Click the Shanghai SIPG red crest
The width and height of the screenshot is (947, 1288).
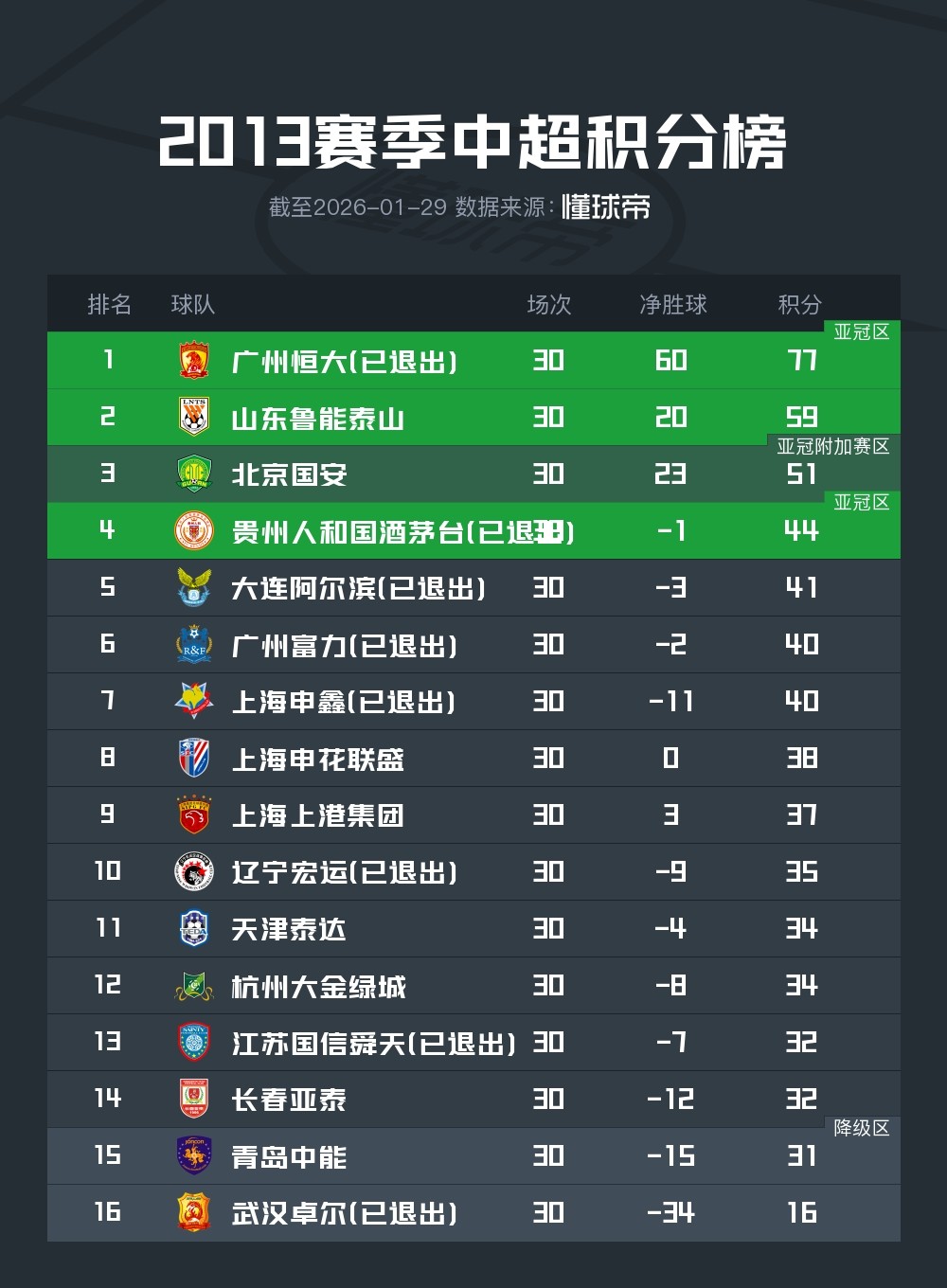click(194, 815)
